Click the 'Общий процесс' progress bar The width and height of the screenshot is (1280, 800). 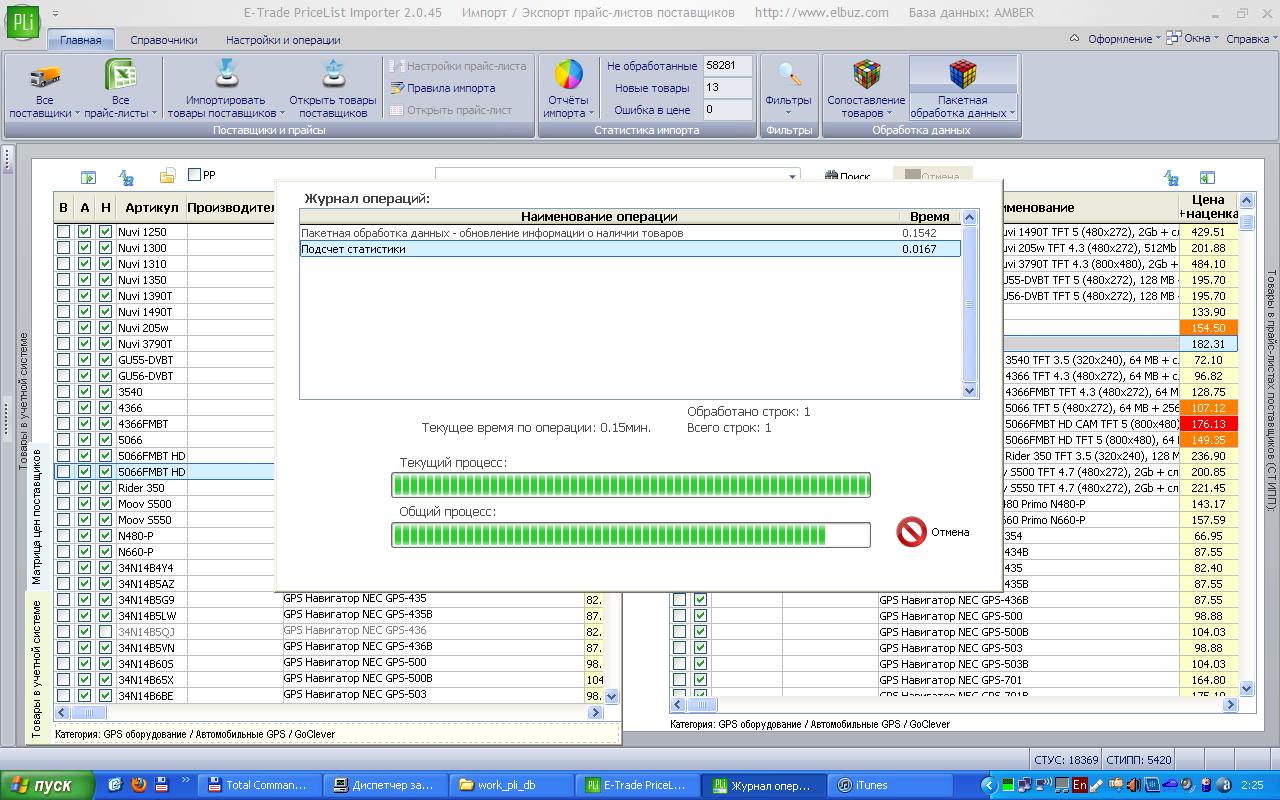pyautogui.click(x=631, y=534)
